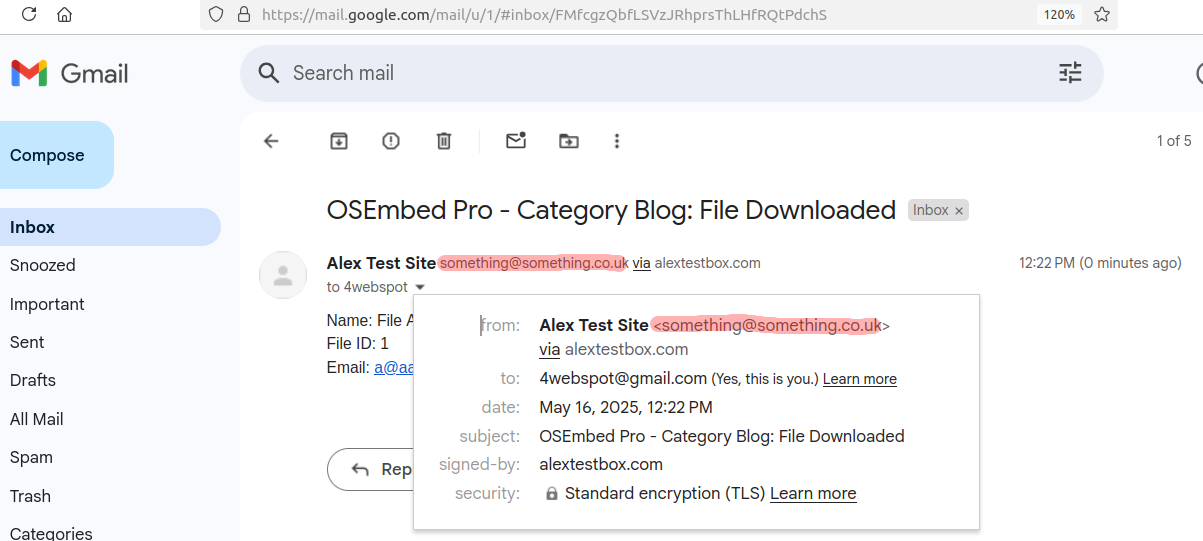Open the Inbox folder
This screenshot has width=1203, height=541.
click(110, 227)
